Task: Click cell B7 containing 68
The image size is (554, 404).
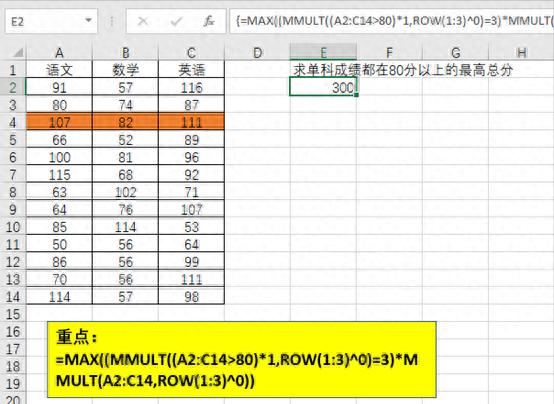Action: 125,175
